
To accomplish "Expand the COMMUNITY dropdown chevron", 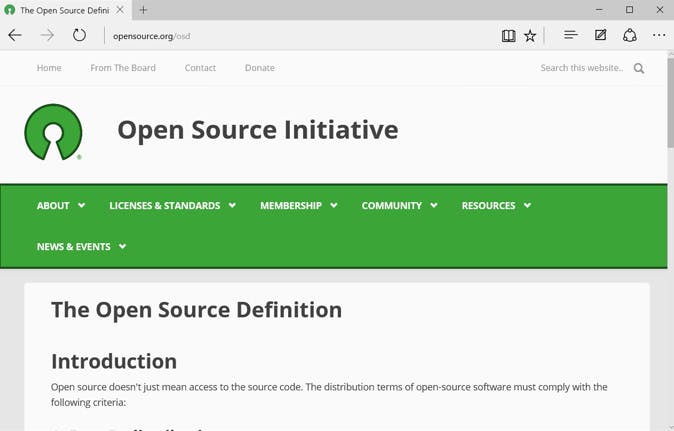I will [434, 205].
